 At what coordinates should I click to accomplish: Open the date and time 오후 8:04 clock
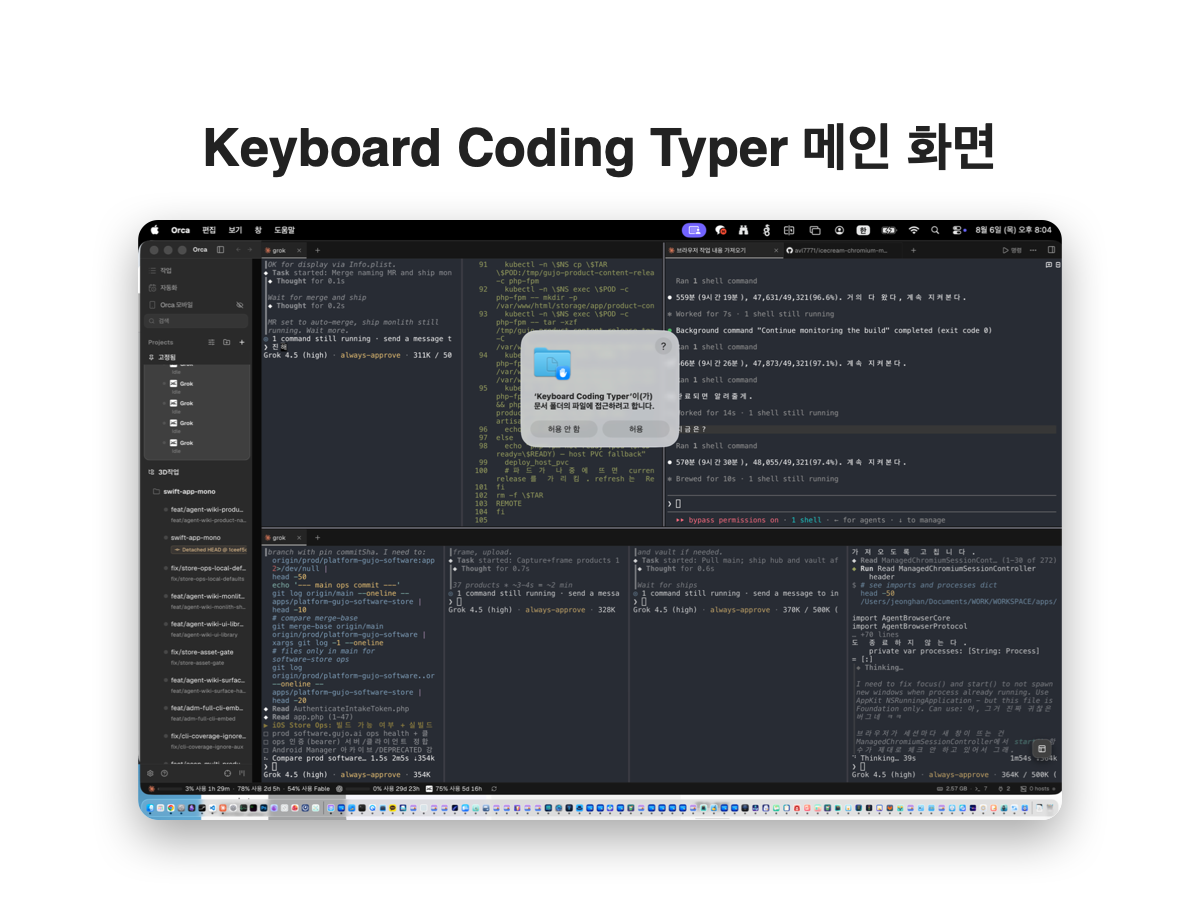[1013, 230]
